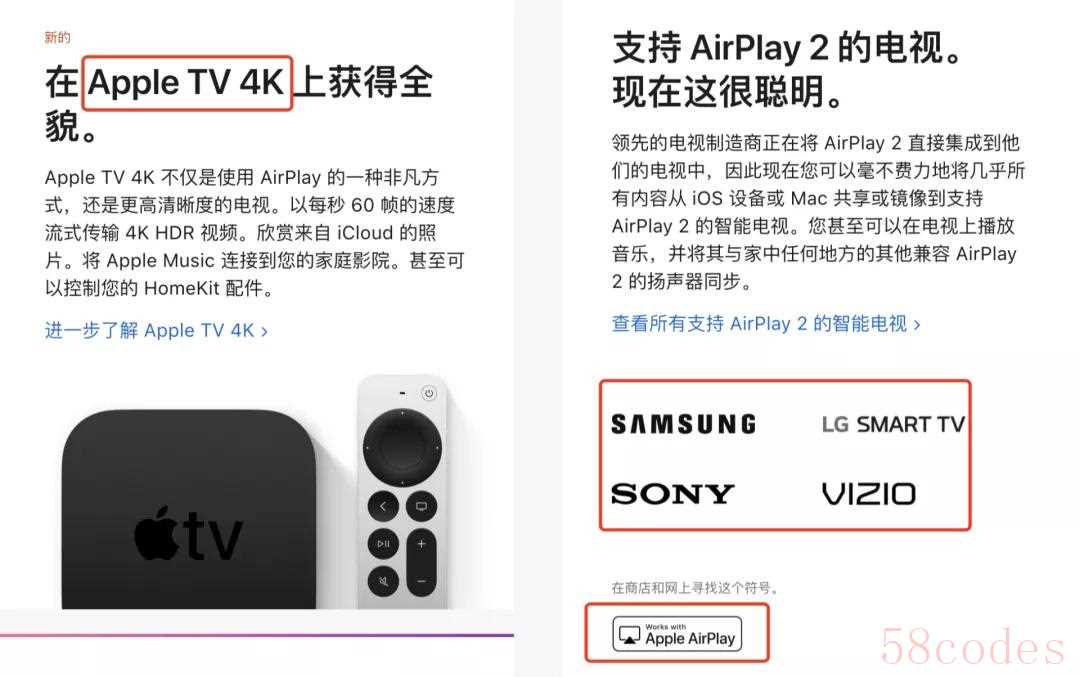Click the remote's mute button

[383, 581]
